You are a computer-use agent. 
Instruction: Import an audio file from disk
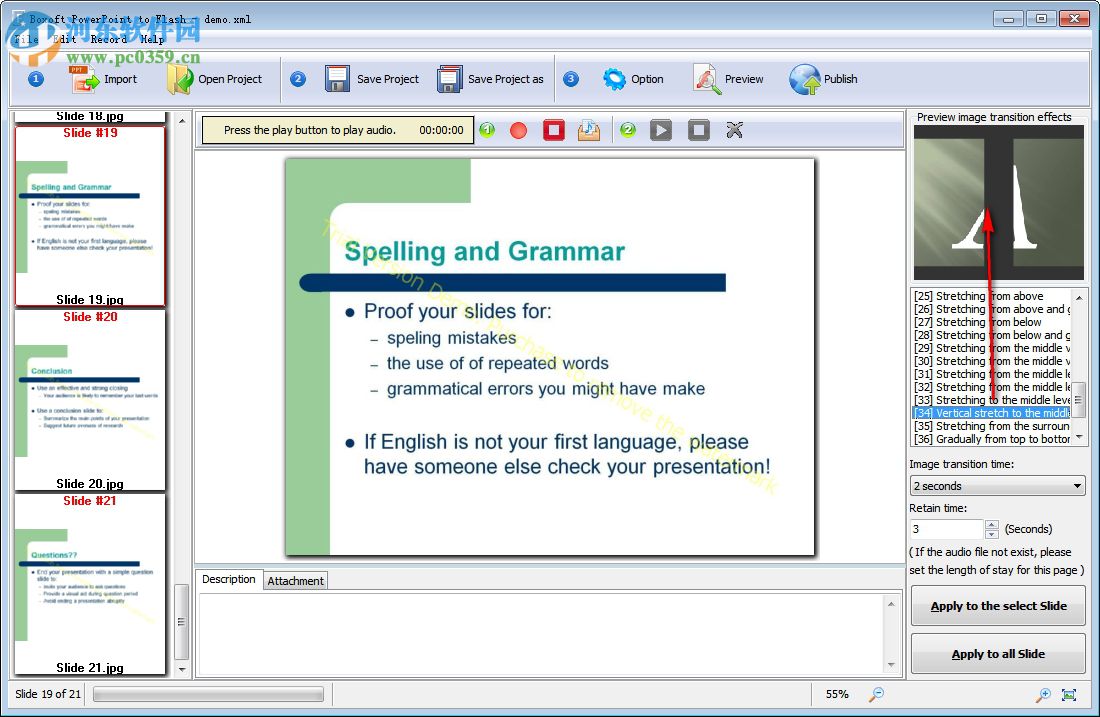click(588, 130)
